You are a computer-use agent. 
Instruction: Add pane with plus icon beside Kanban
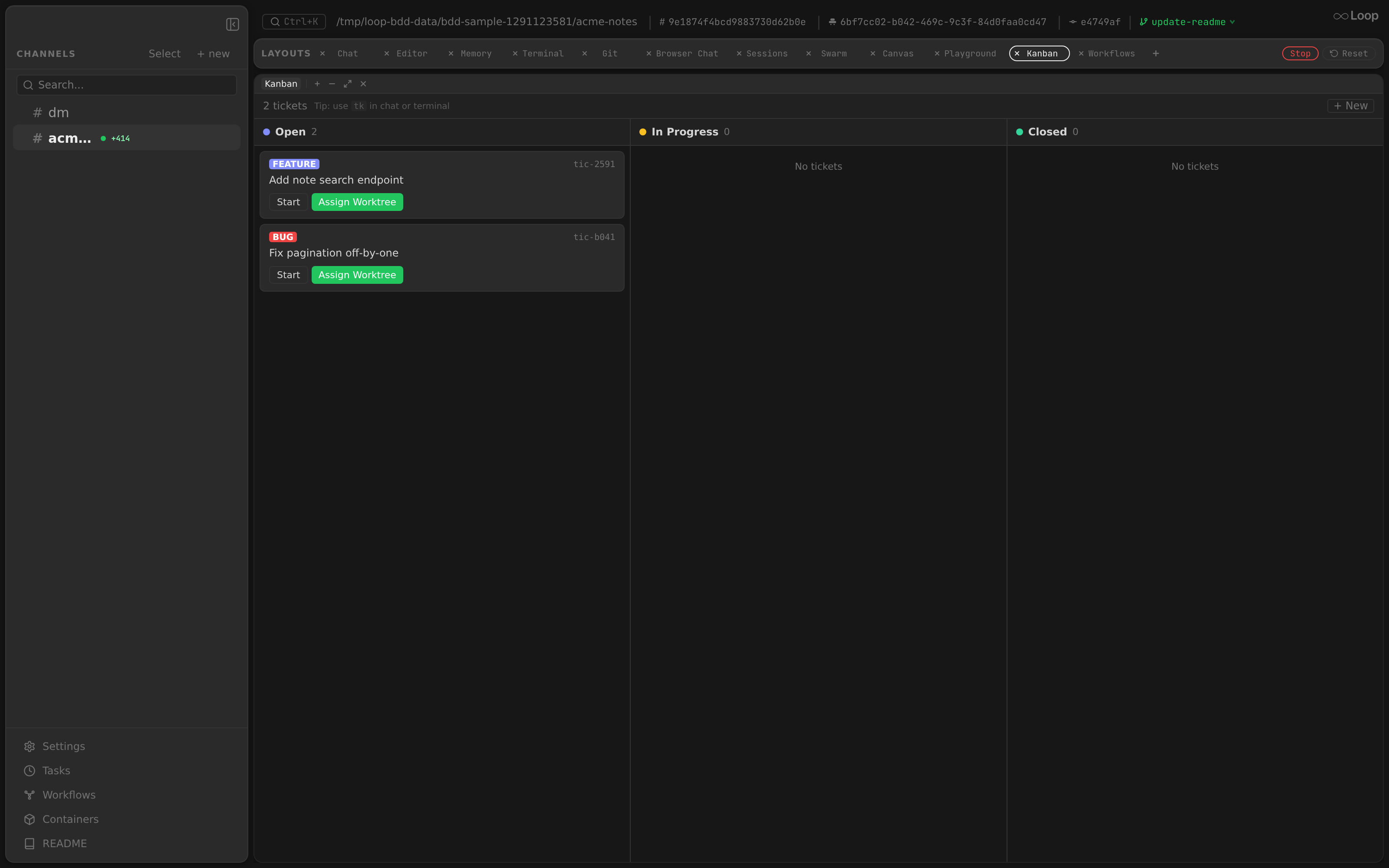tap(317, 84)
